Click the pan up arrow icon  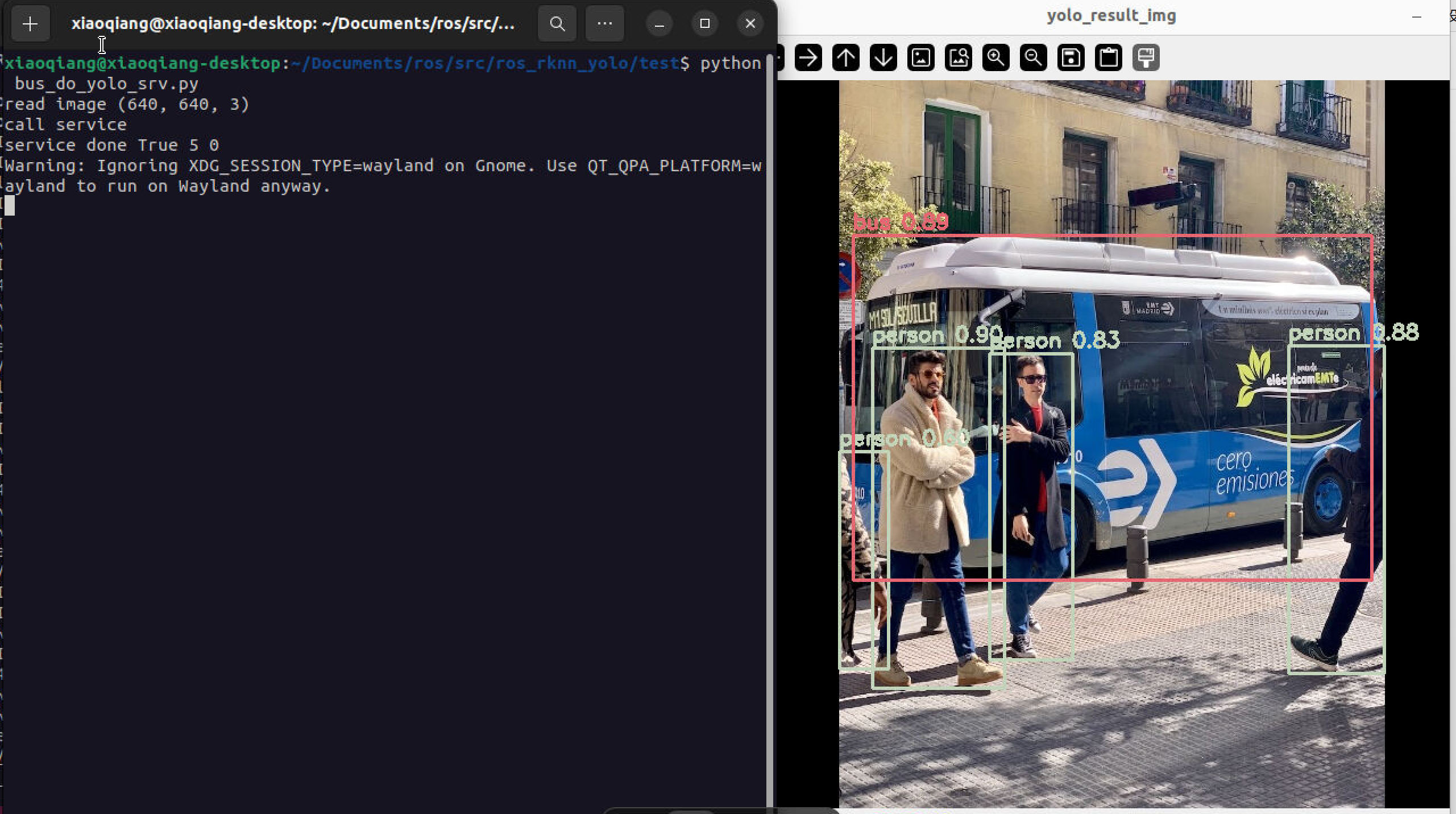click(x=845, y=57)
